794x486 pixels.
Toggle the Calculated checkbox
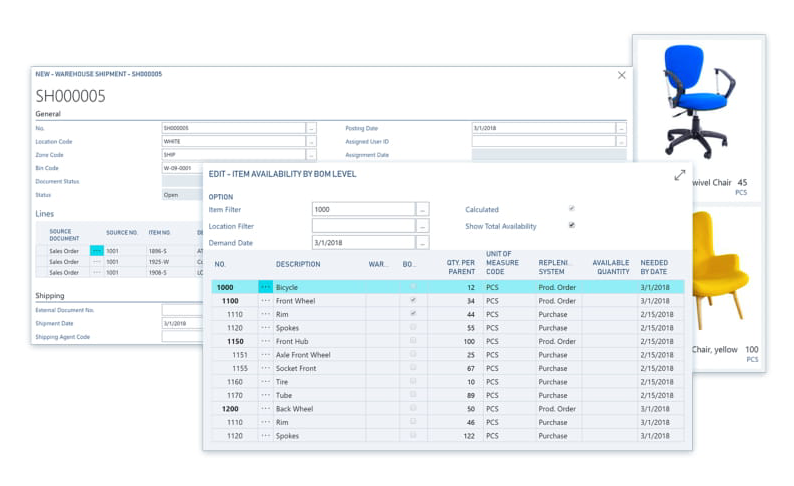coord(572,209)
